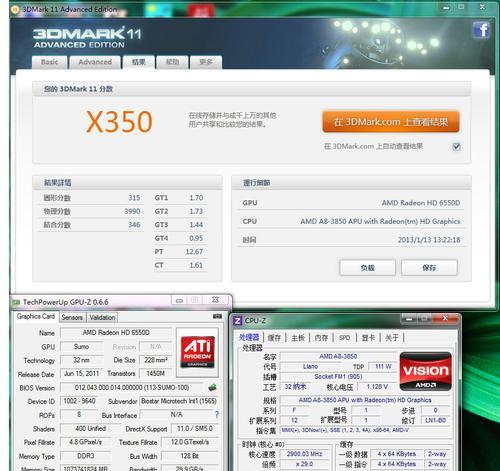This screenshot has width=500, height=471.
Task: Click the GT2 result 1.73
Action: (x=196, y=211)
